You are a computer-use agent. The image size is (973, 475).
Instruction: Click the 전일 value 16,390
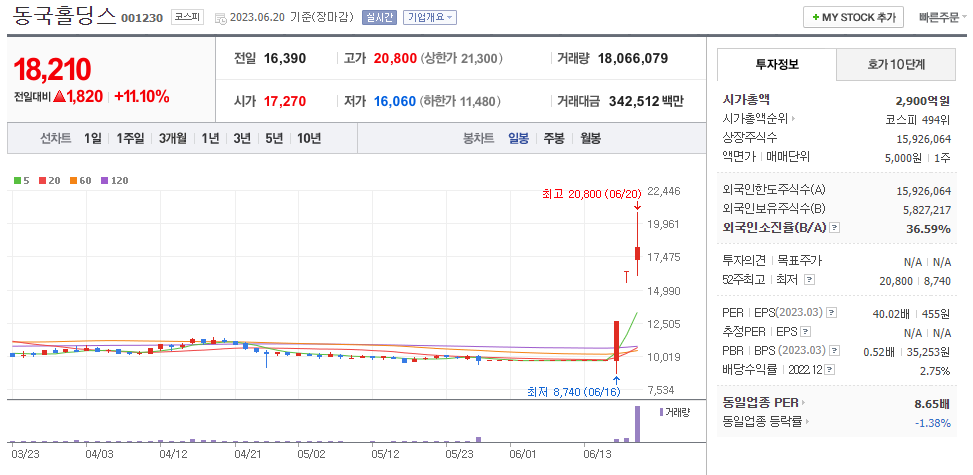(285, 59)
